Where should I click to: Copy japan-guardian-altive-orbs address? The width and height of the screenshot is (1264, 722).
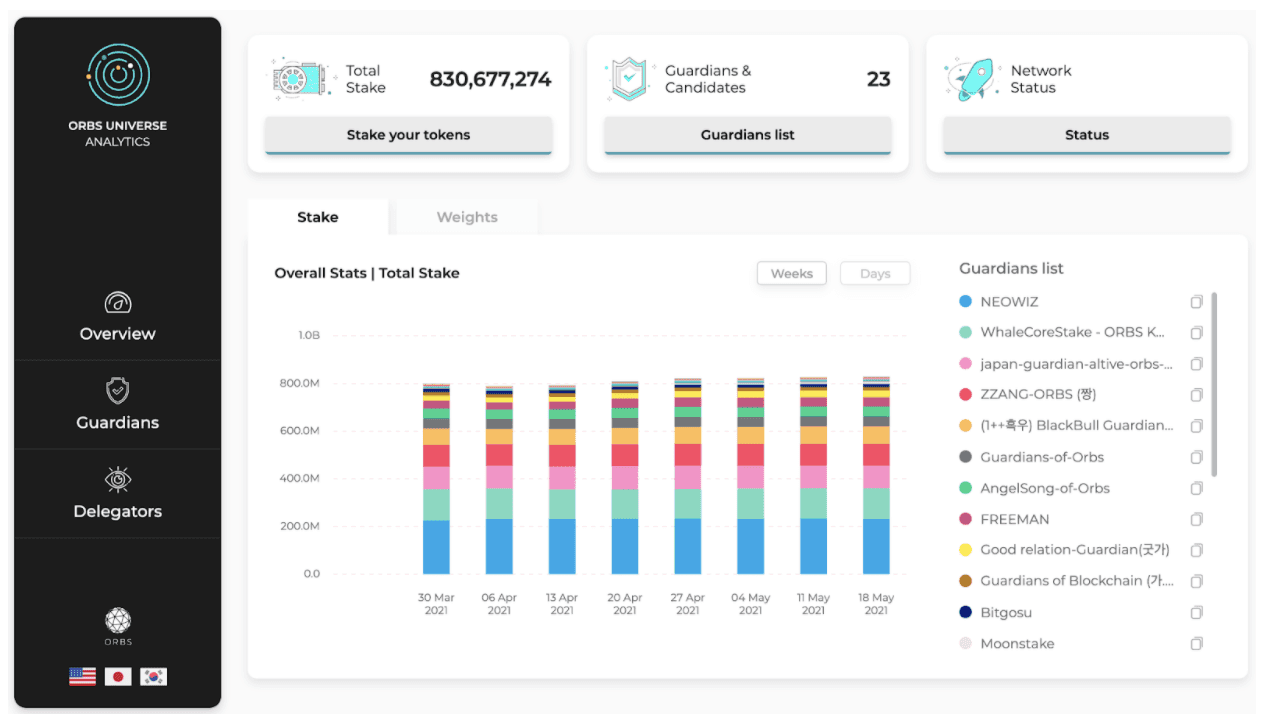pyautogui.click(x=1196, y=364)
